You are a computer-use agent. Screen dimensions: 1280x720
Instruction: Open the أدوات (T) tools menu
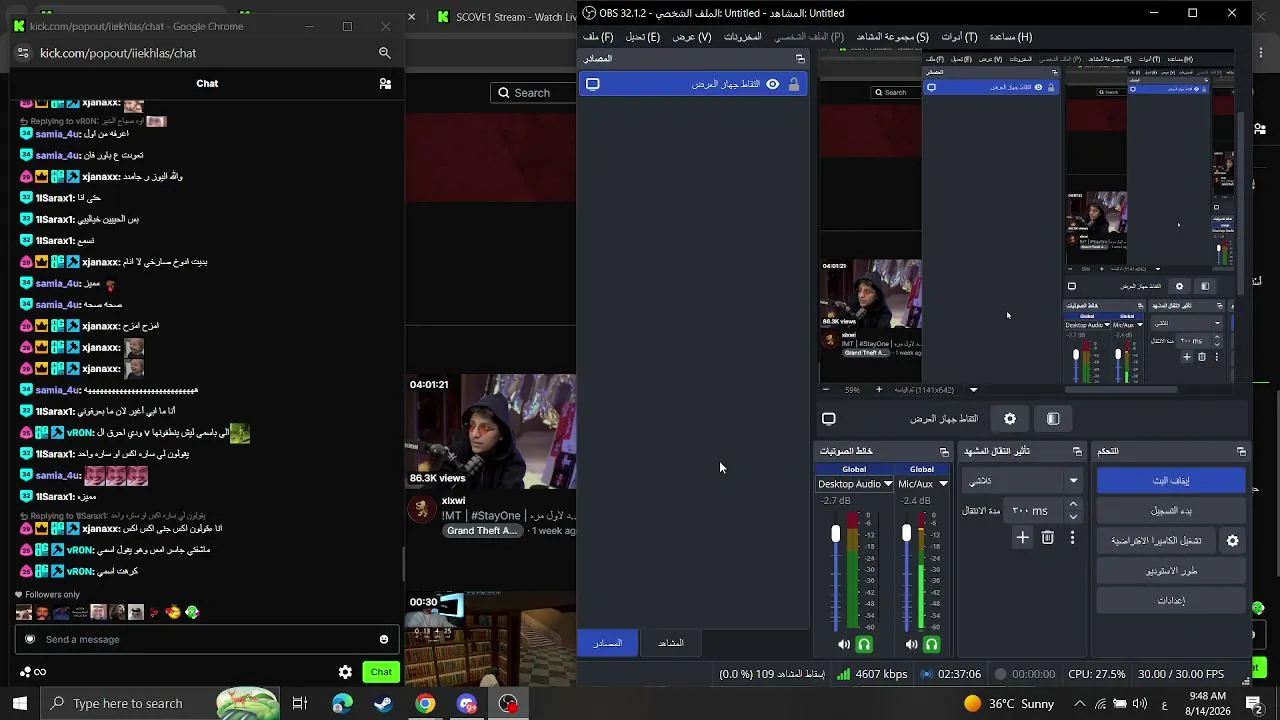959,37
